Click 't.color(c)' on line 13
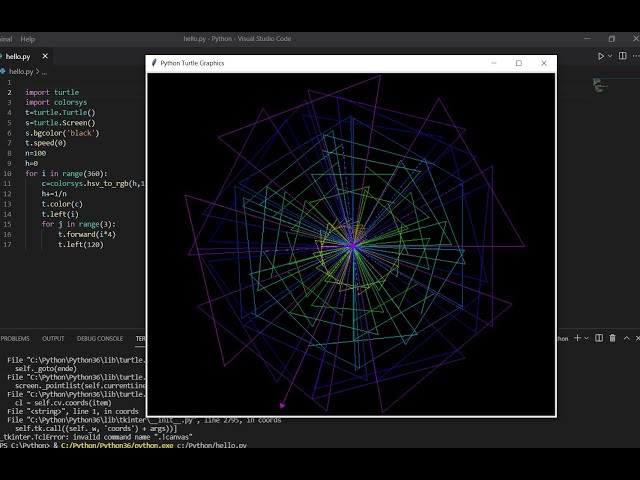640x480 pixels. pos(62,204)
